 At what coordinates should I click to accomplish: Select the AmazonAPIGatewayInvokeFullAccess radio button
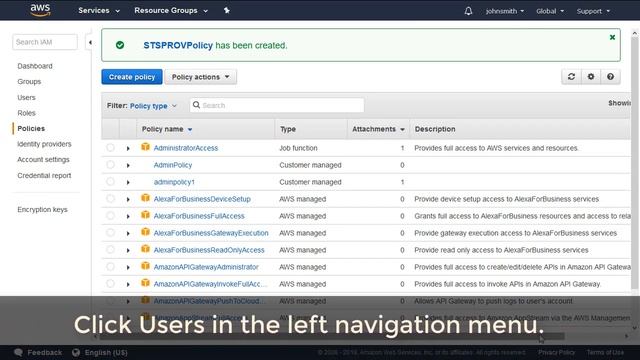tap(110, 284)
